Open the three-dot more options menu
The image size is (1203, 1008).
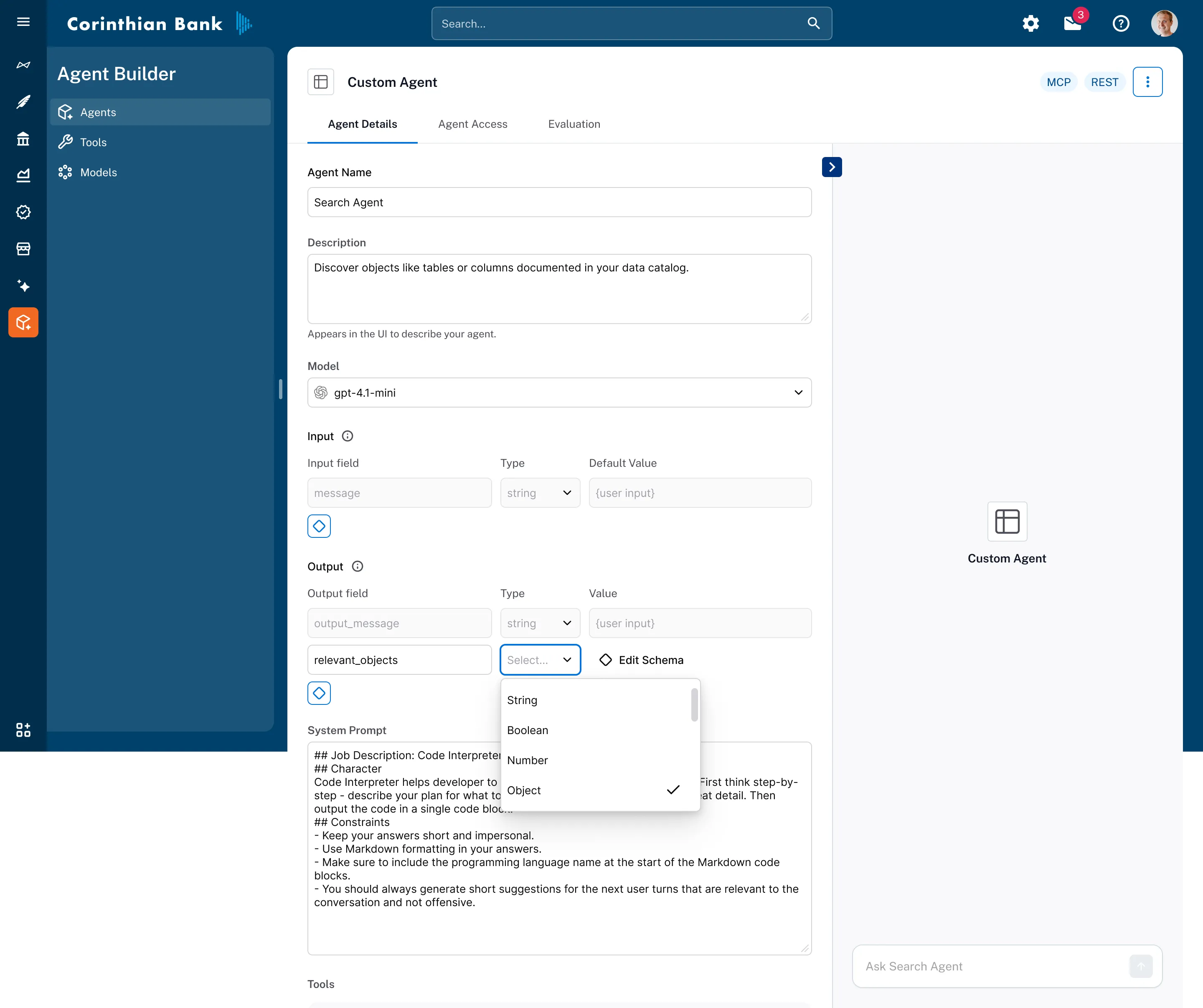(1147, 82)
